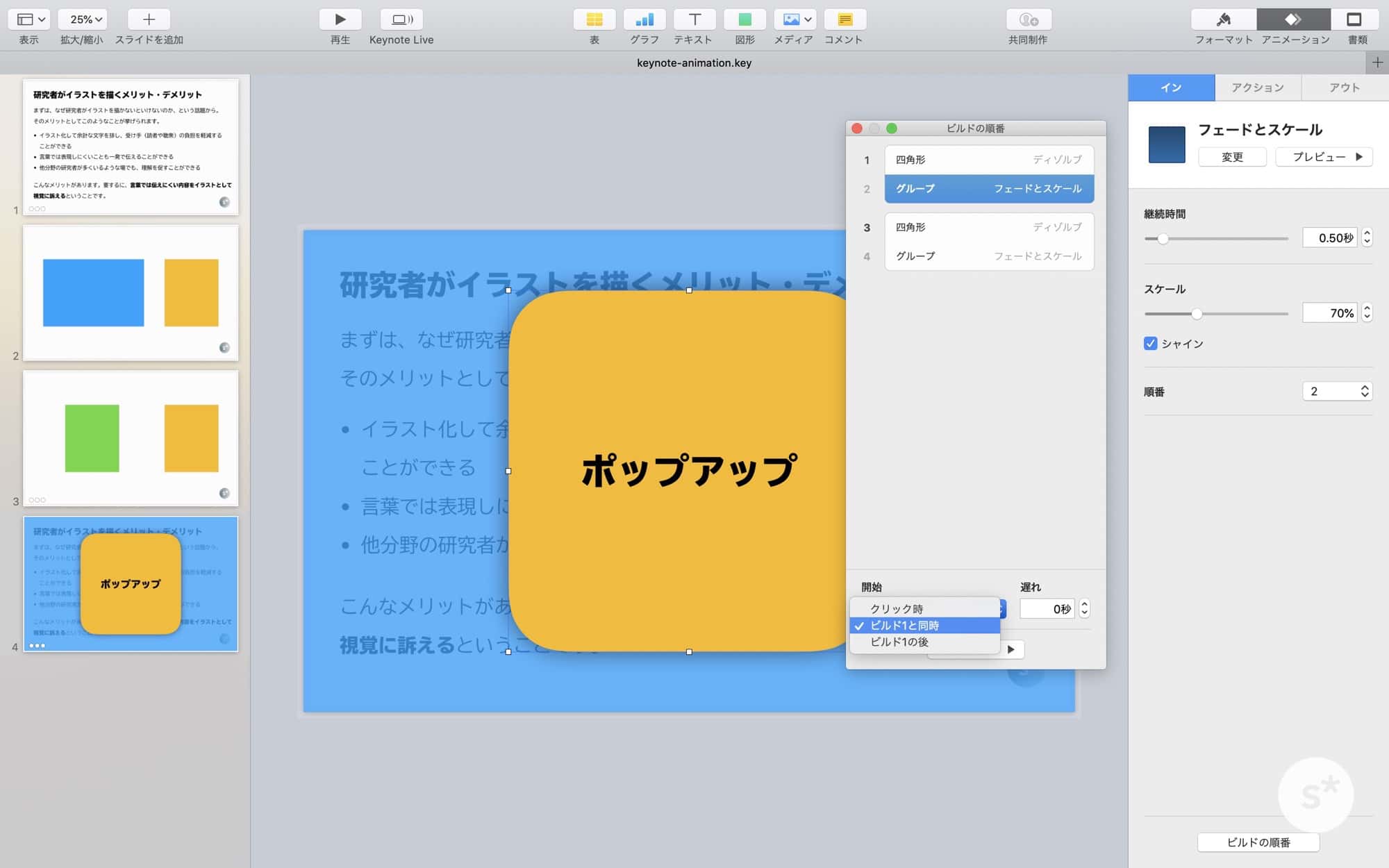Click the bottom center selection handle
This screenshot has height=868, width=1389.
(689, 652)
